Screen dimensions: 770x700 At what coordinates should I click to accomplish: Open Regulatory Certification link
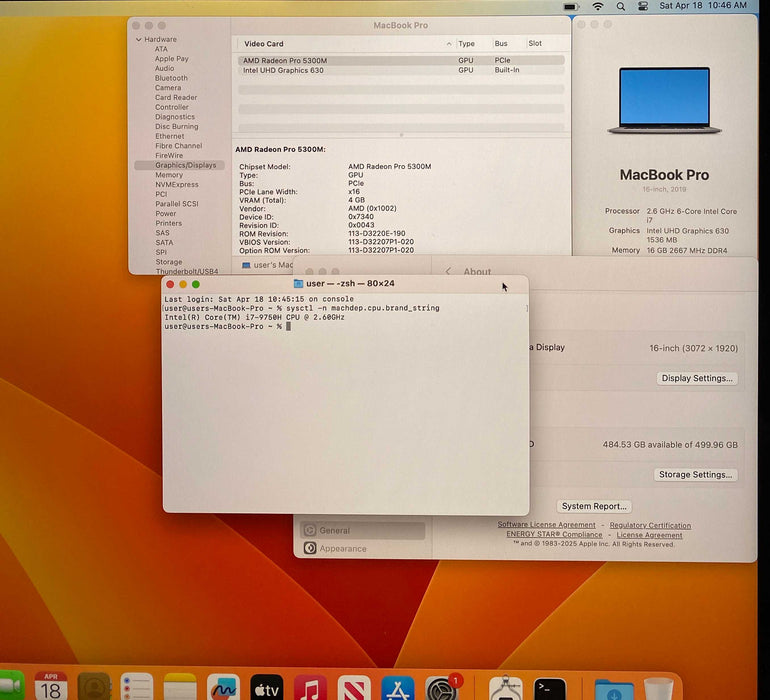[650, 525]
